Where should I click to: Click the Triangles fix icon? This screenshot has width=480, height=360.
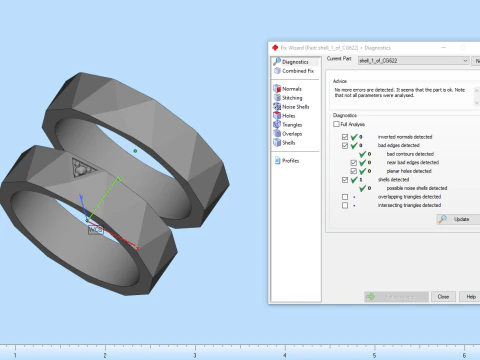click(277, 124)
